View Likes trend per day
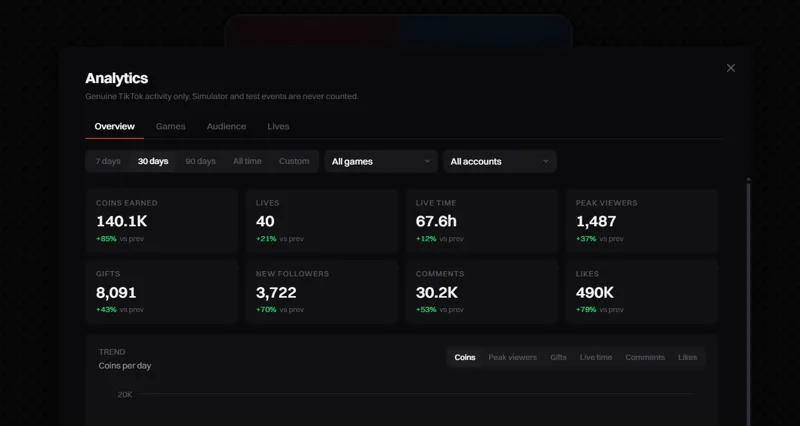Image resolution: width=800 pixels, height=426 pixels. (687, 357)
